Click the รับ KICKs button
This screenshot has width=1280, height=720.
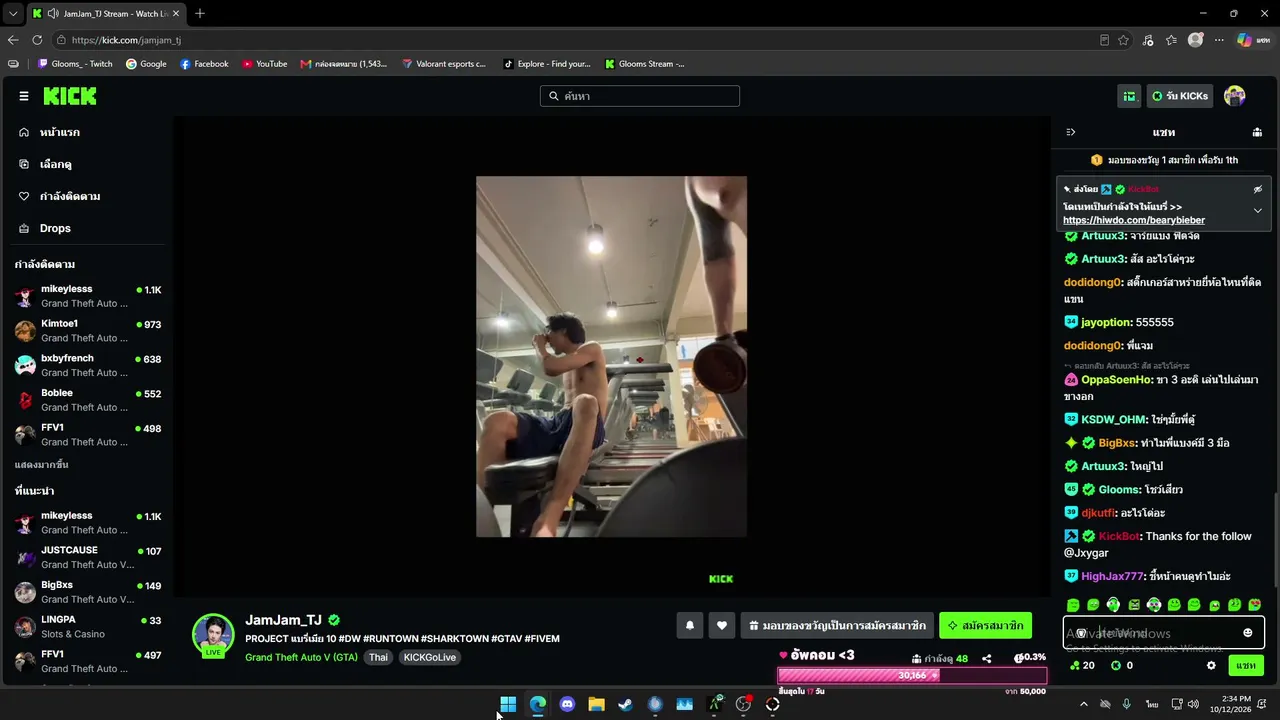pyautogui.click(x=1180, y=96)
